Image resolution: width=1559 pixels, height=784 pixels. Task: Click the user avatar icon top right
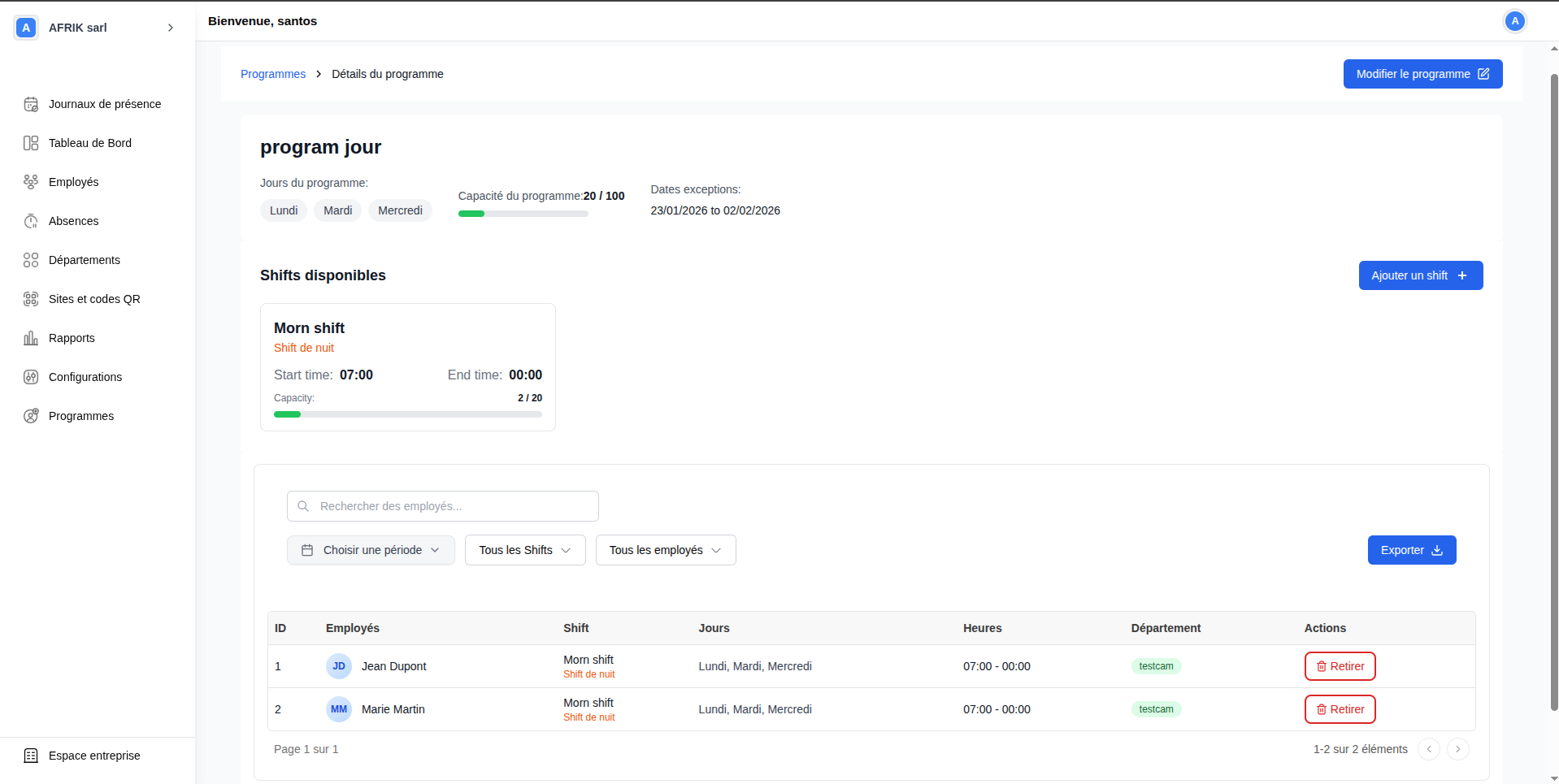coord(1514,21)
